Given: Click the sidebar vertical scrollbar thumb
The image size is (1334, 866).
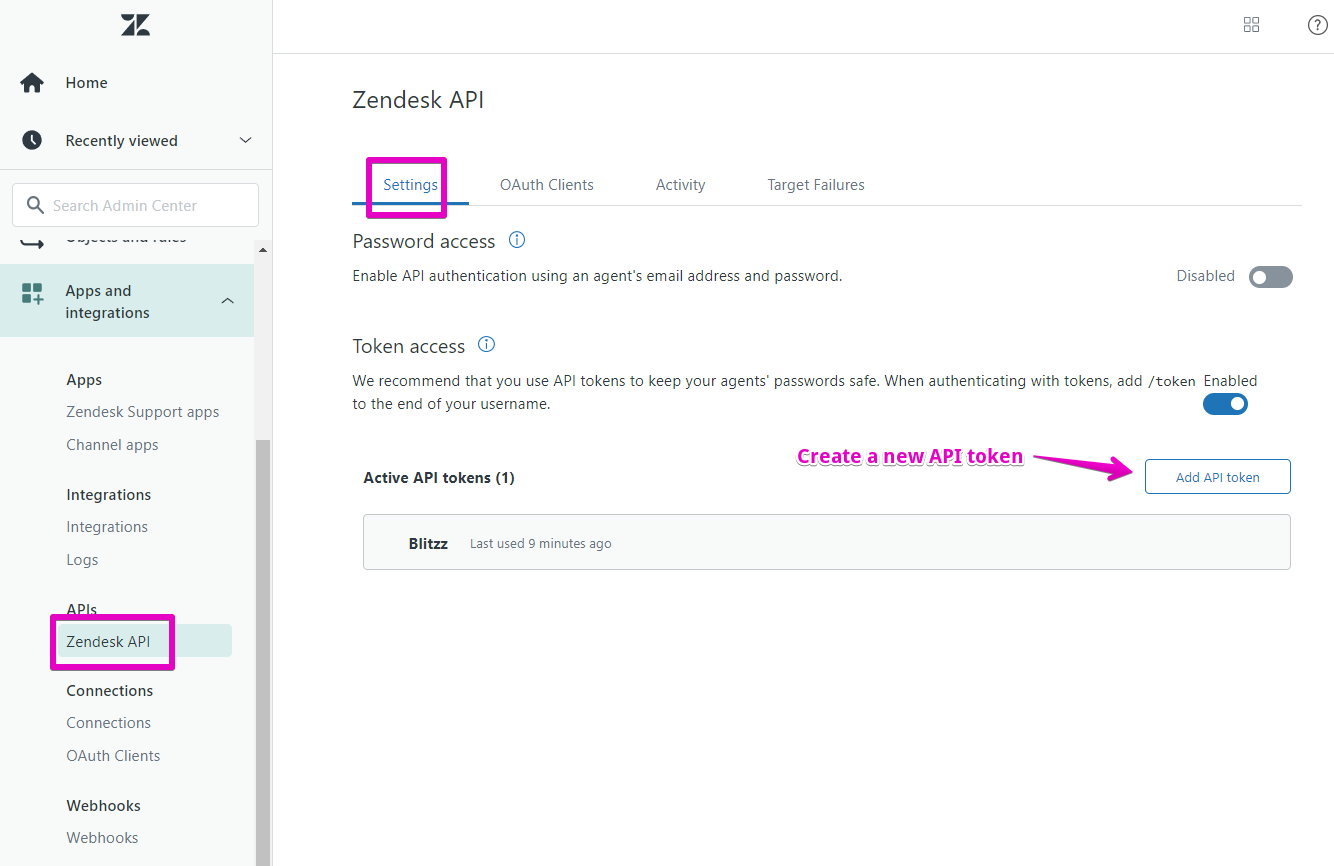Looking at the screenshot, I should [264, 652].
